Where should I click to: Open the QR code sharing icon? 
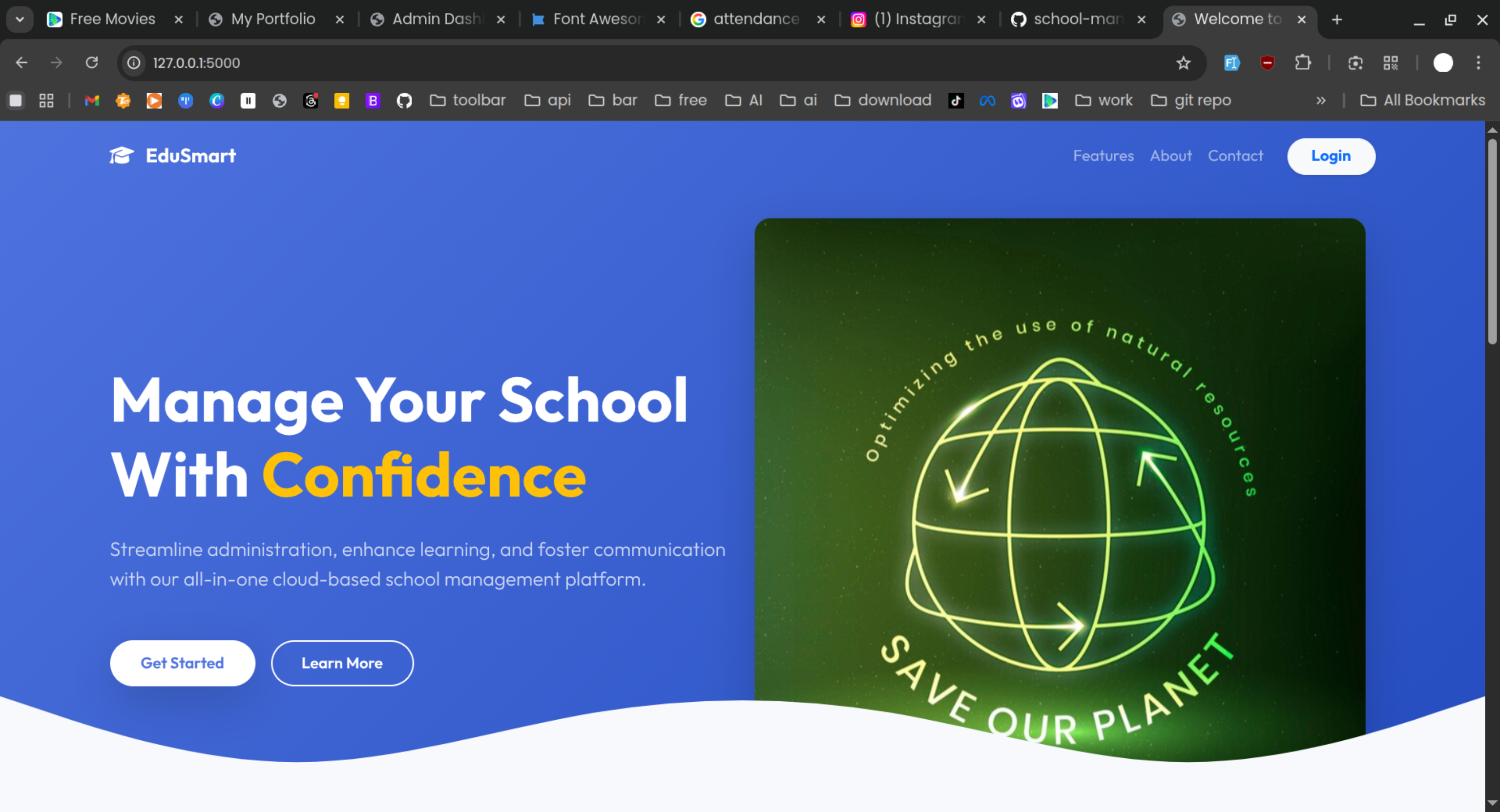(1391, 63)
